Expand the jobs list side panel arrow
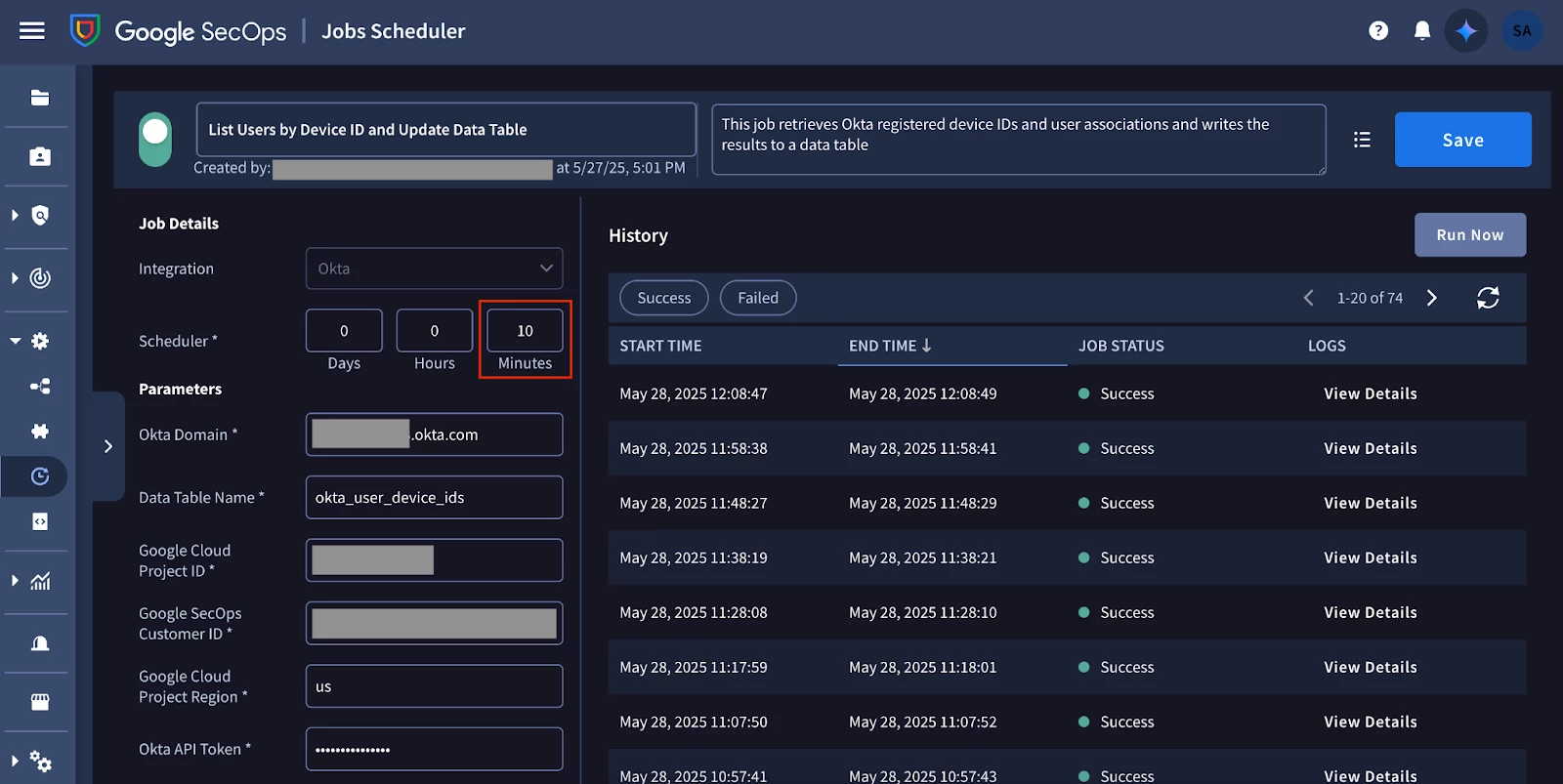 [108, 446]
